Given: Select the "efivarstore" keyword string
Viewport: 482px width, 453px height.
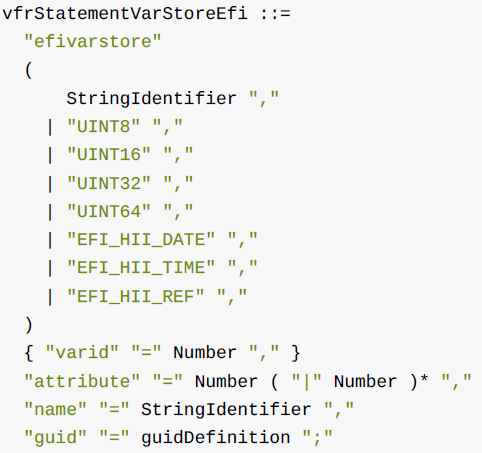Looking at the screenshot, I should pos(93,42).
